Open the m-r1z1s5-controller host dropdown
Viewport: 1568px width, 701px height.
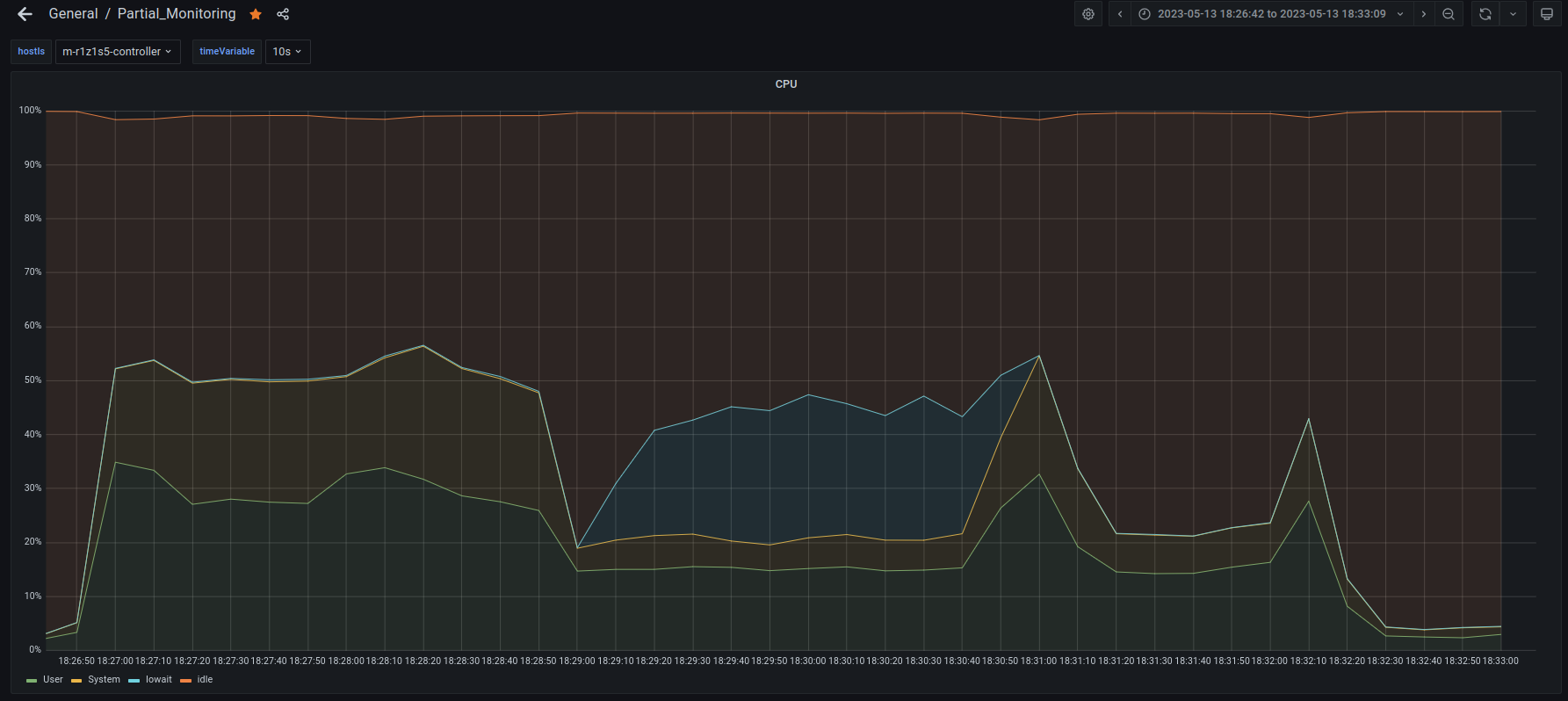118,52
